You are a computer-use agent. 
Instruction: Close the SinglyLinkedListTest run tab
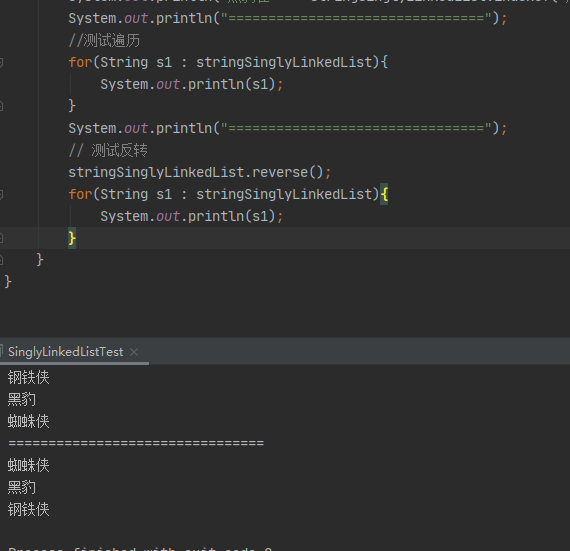134,352
